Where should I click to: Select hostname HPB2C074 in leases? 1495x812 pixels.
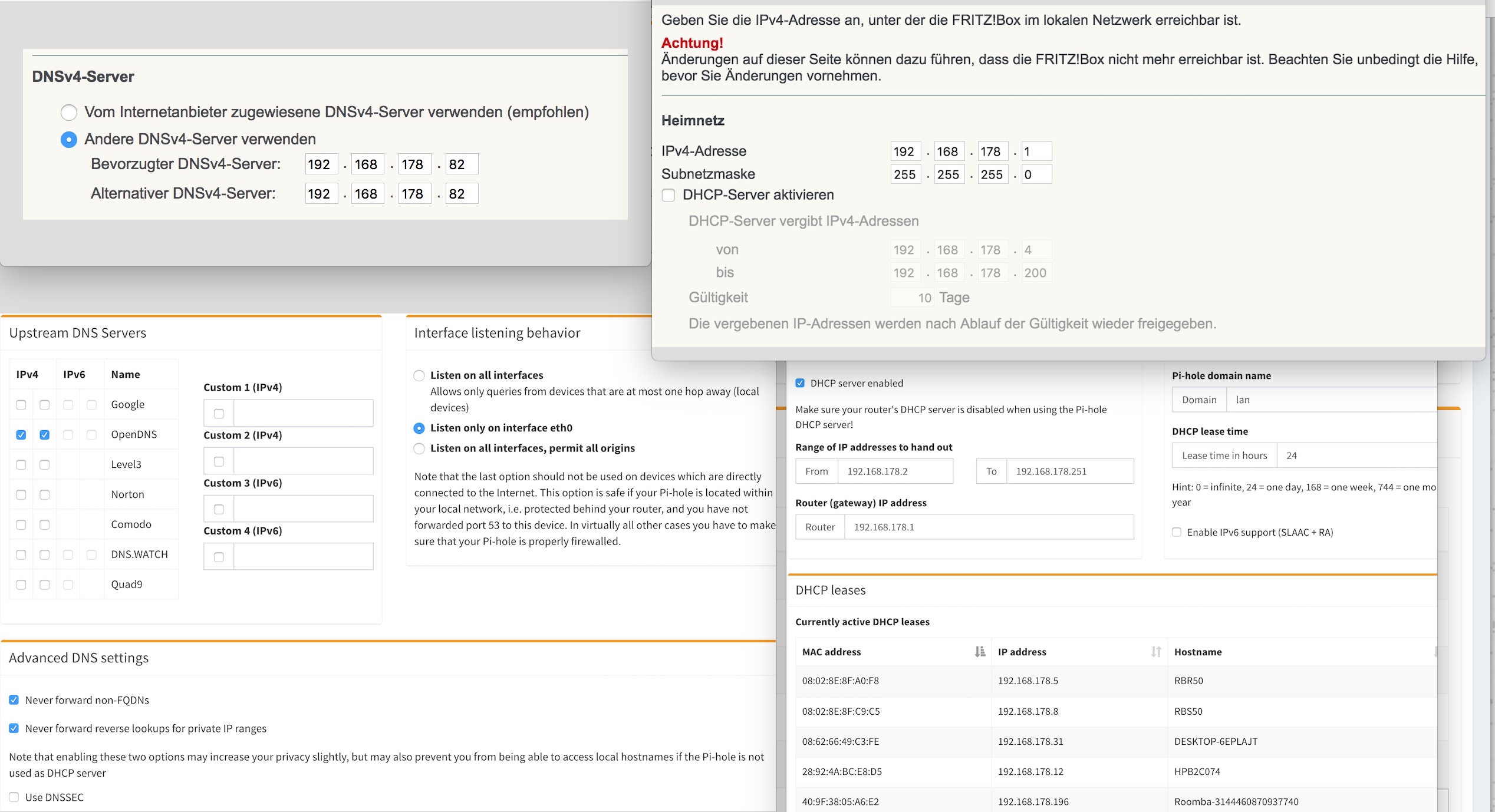point(1197,771)
